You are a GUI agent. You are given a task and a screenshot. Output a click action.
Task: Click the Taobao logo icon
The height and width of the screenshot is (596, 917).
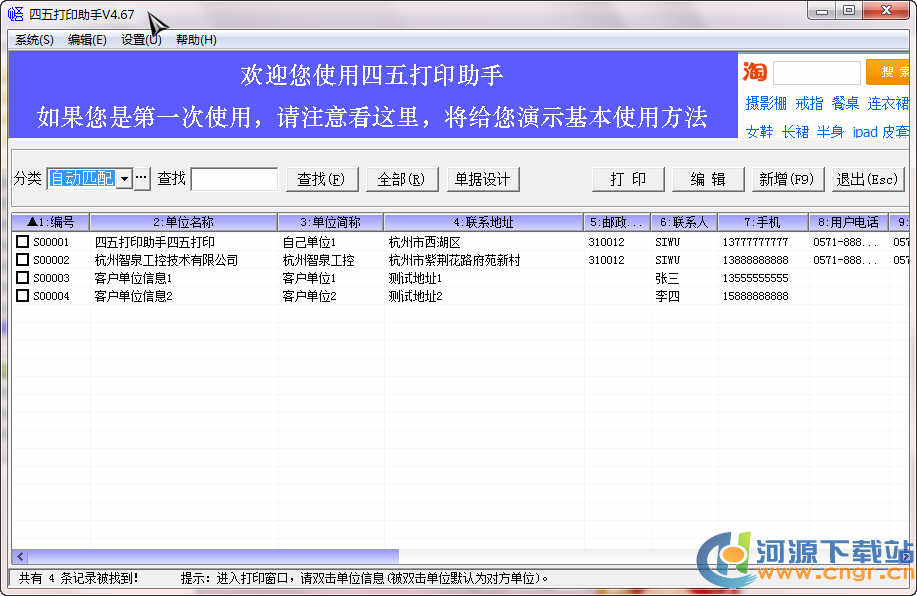(x=754, y=72)
